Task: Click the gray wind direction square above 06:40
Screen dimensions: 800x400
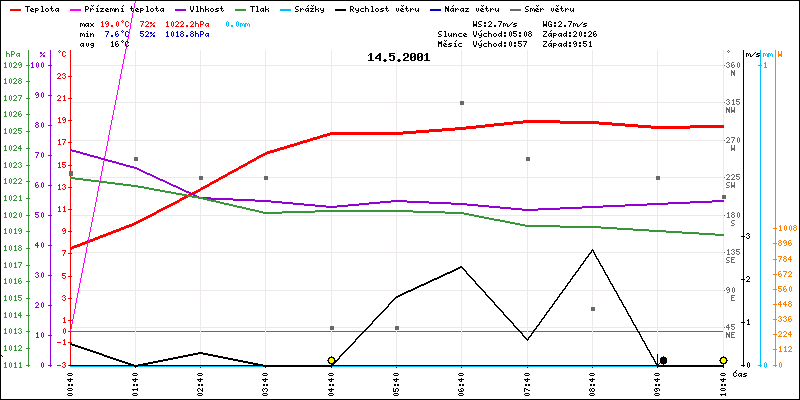Action: coord(462,103)
